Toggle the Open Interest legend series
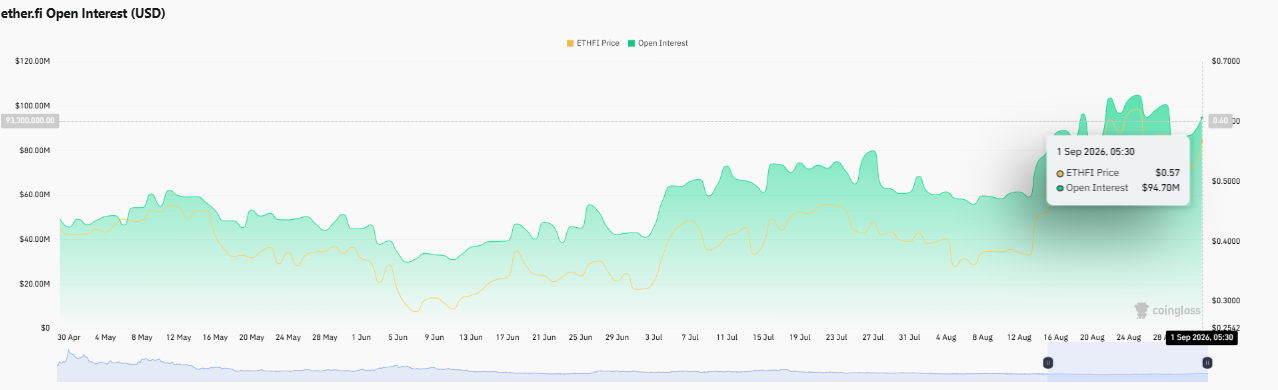 pos(658,43)
